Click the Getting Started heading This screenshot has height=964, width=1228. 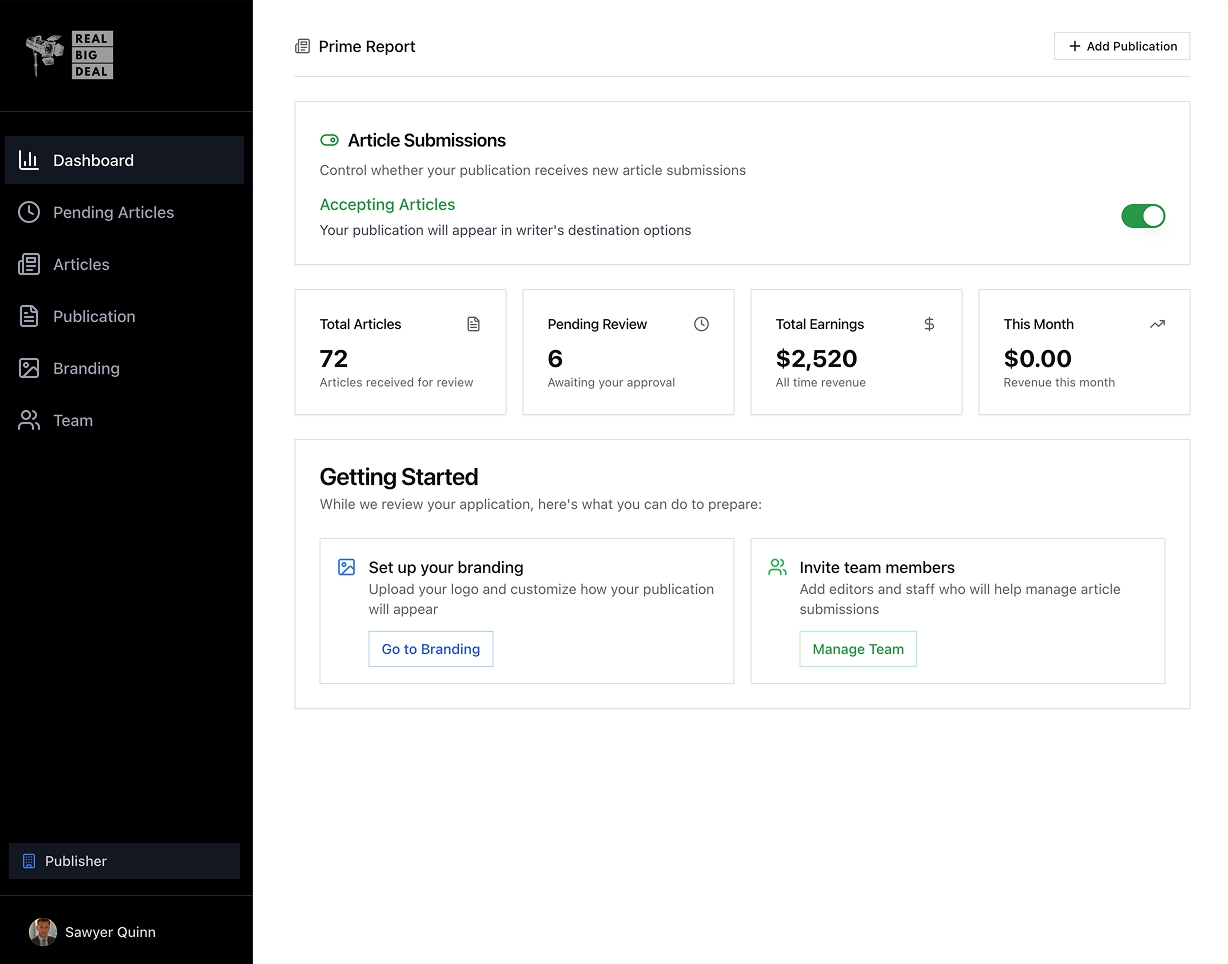(x=399, y=477)
